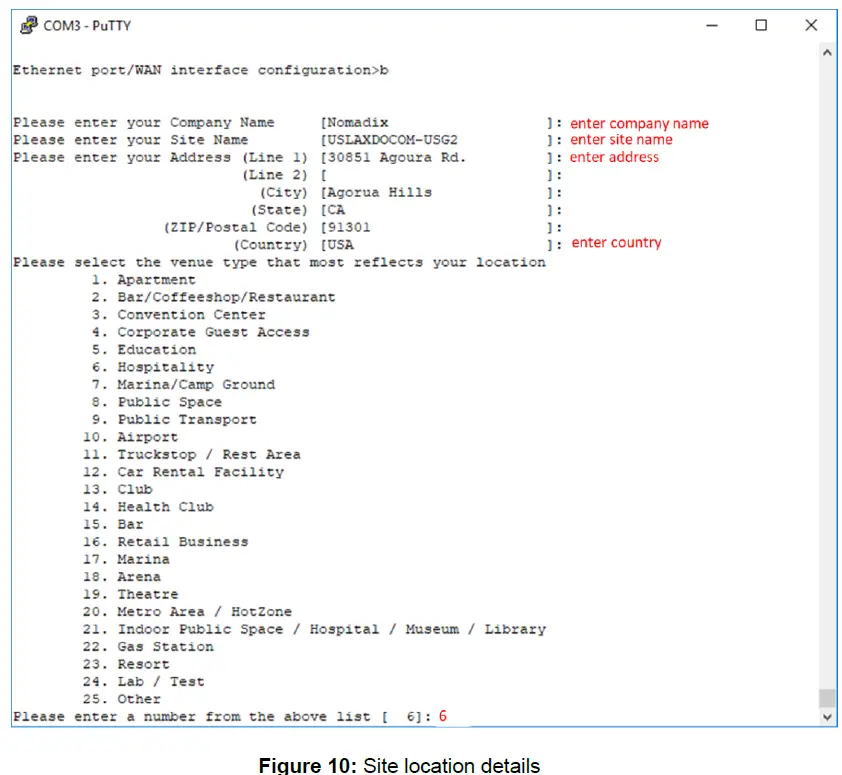This screenshot has width=842, height=775.
Task: Click venue option '13. Club'
Action: 117,489
